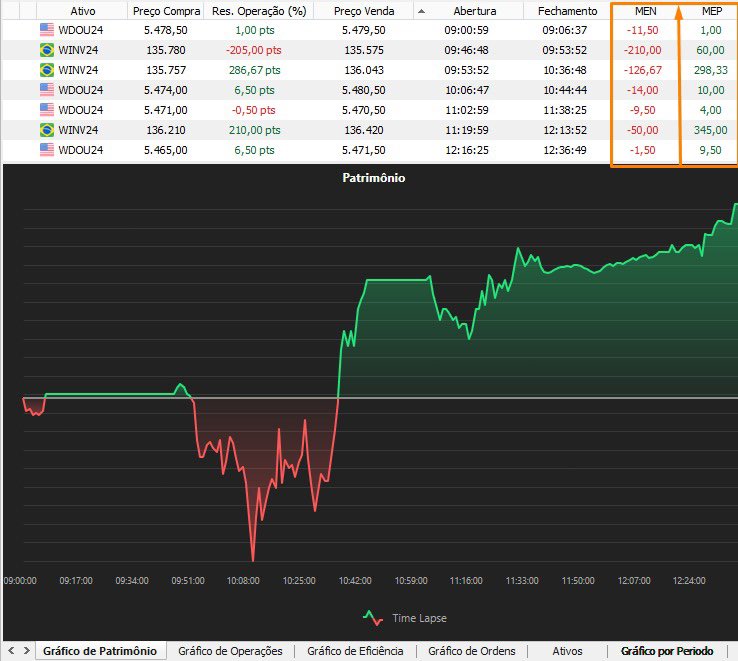This screenshot has height=661, width=738.
Task: Click the MEP column header
Action: pos(712,11)
